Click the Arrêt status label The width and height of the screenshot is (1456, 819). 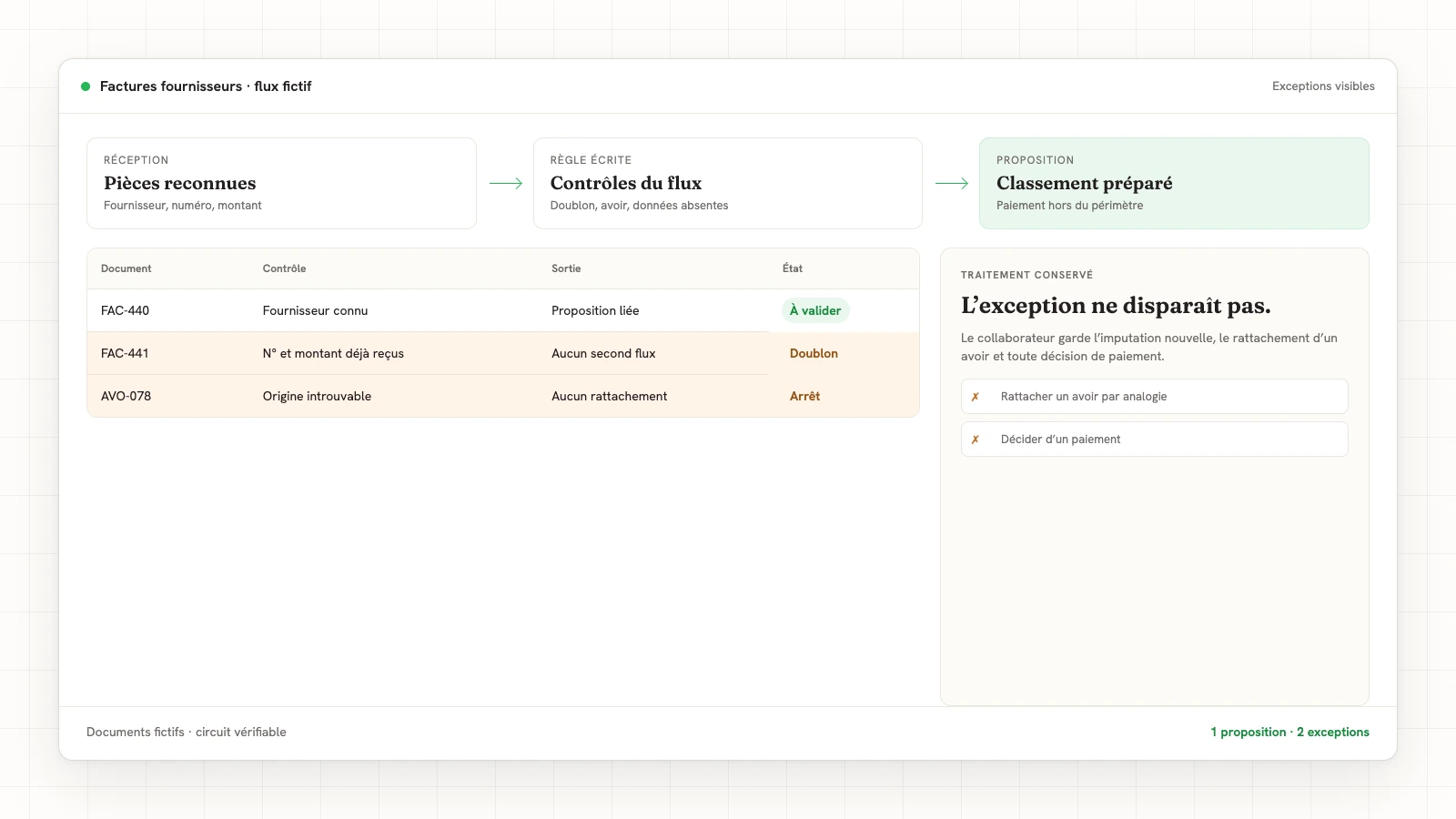(x=804, y=396)
